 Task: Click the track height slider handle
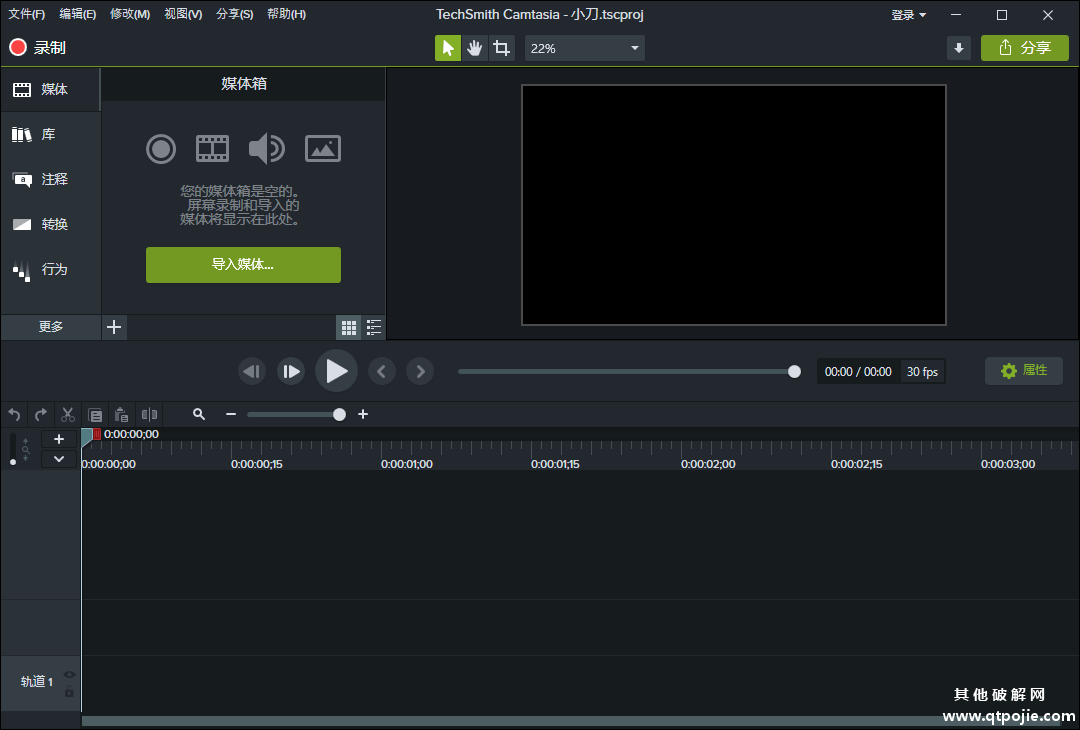tap(12, 462)
